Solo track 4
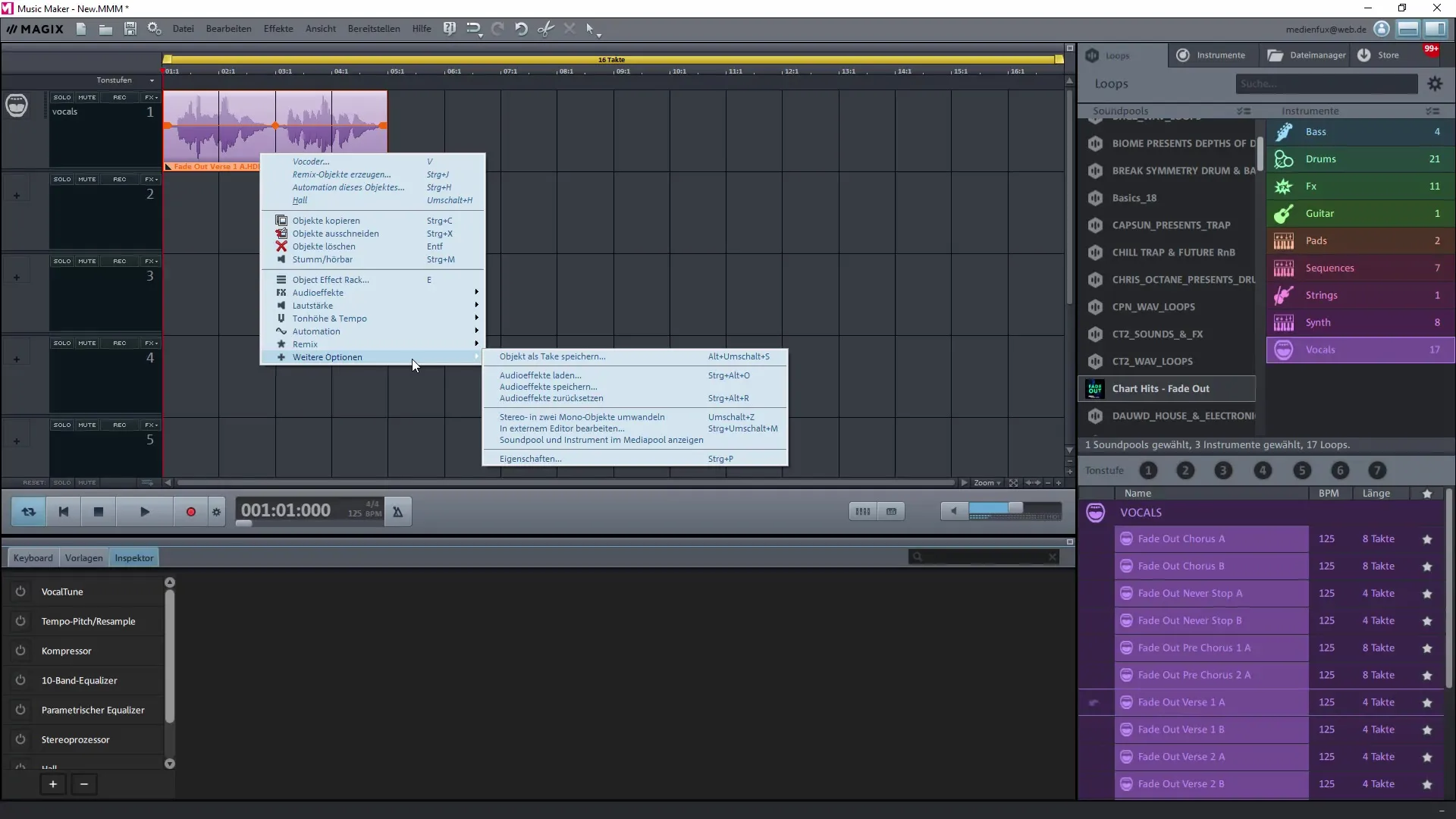The width and height of the screenshot is (1456, 819). point(62,343)
